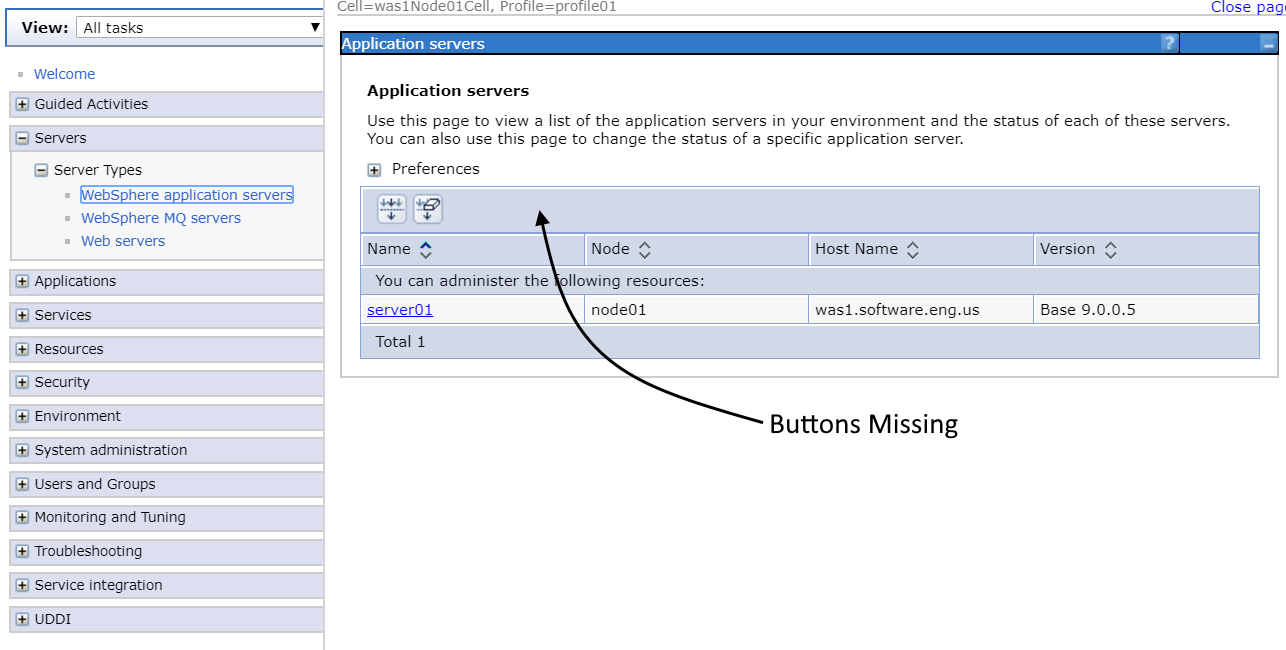The image size is (1286, 650).
Task: Collapse the Server Types tree node
Action: tap(41, 171)
